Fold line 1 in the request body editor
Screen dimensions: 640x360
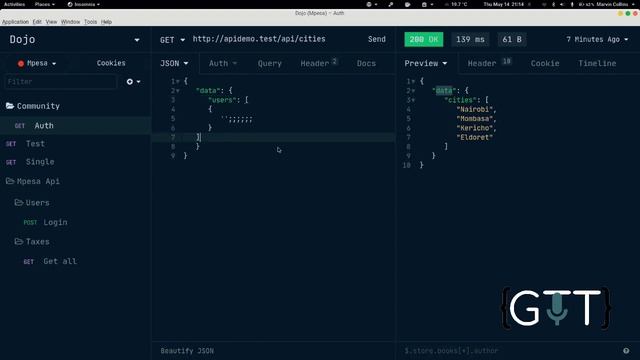(178, 82)
